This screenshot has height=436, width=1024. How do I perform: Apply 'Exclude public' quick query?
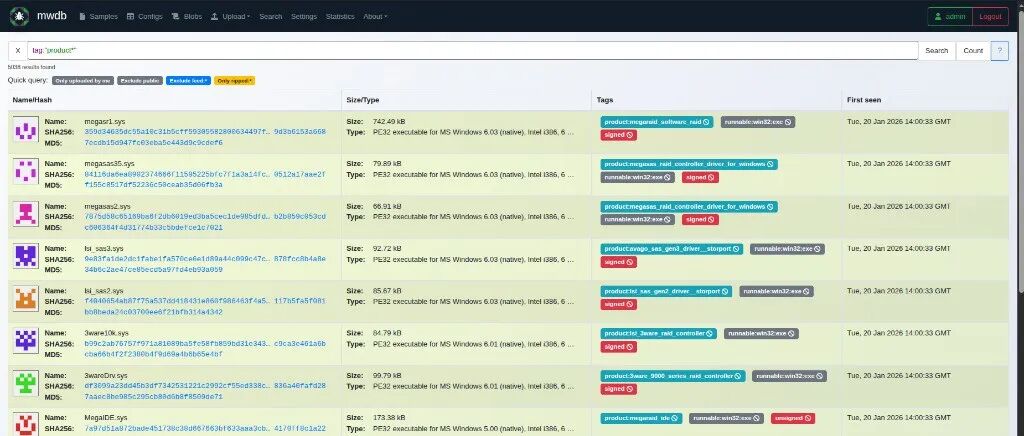(140, 81)
